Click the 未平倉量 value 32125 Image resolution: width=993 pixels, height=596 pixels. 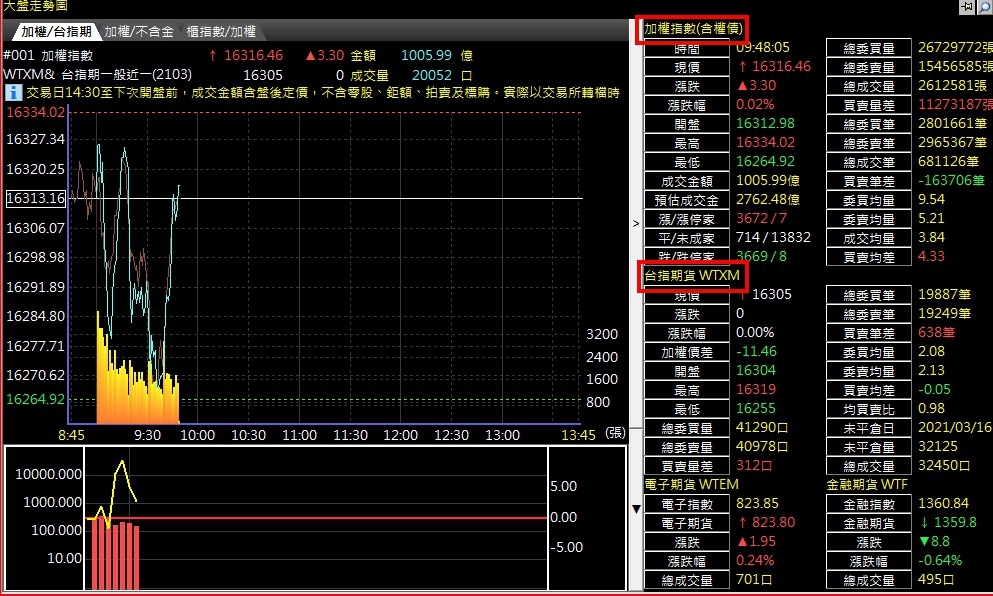[937, 447]
